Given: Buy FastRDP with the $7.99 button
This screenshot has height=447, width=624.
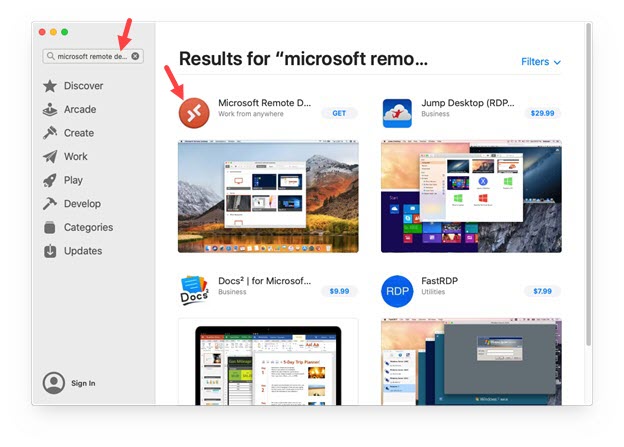Looking at the screenshot, I should click(x=542, y=291).
